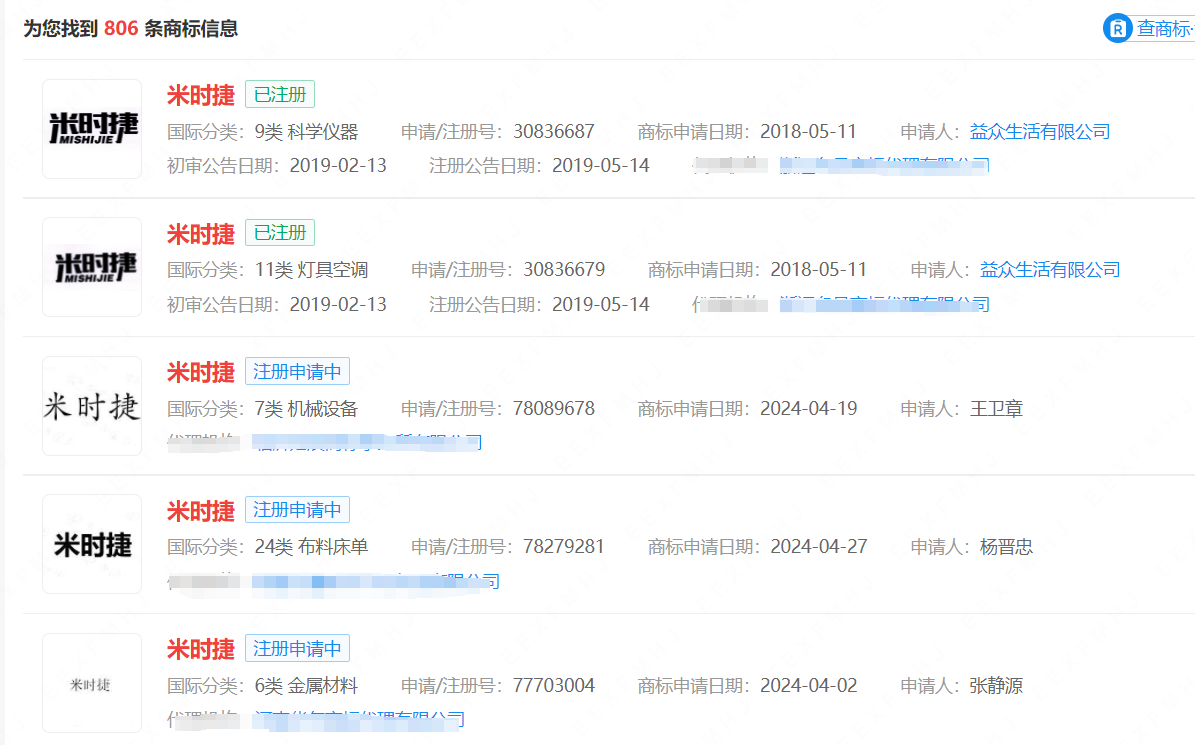Click the 注册申请中 badge in the 6类 金属材料 row

coord(297,648)
